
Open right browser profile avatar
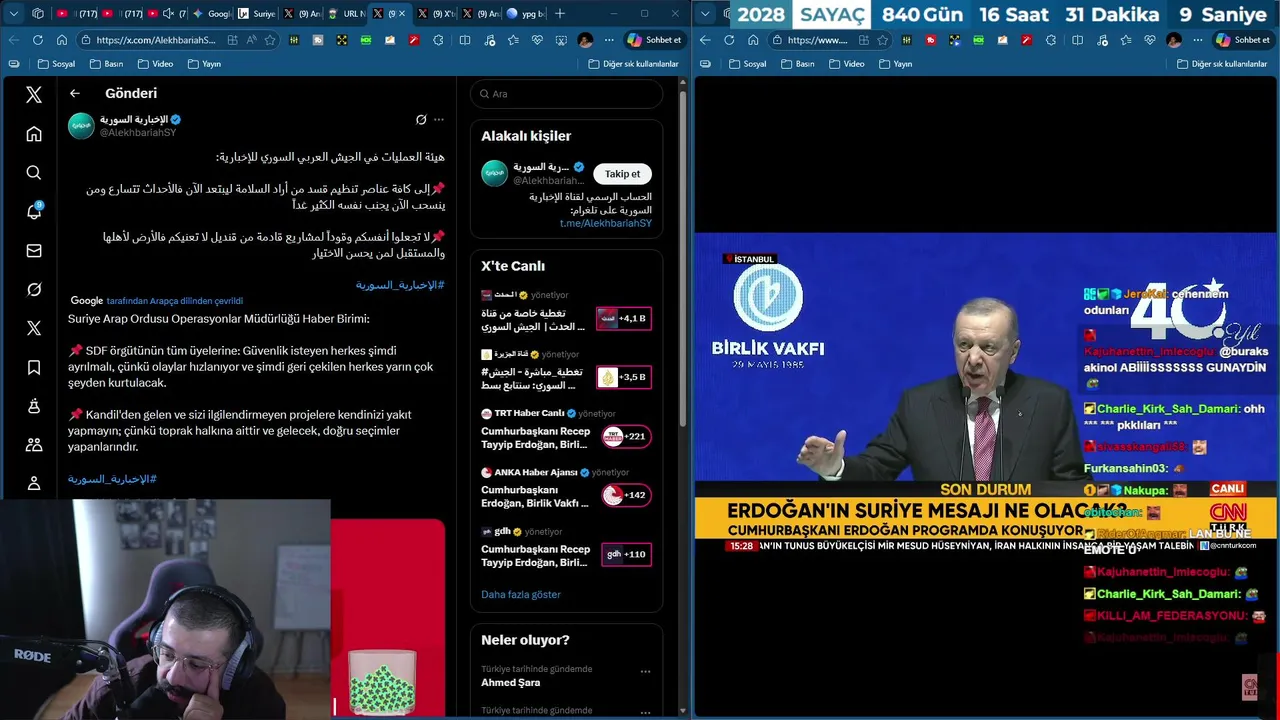1174,40
